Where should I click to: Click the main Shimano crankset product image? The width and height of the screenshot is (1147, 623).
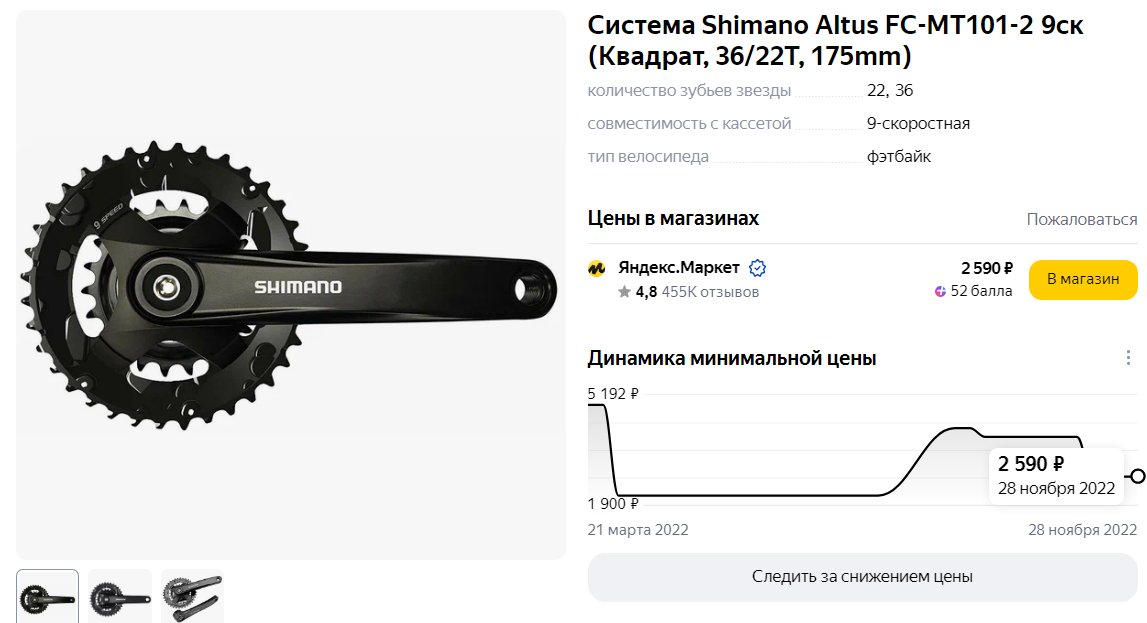coord(290,285)
